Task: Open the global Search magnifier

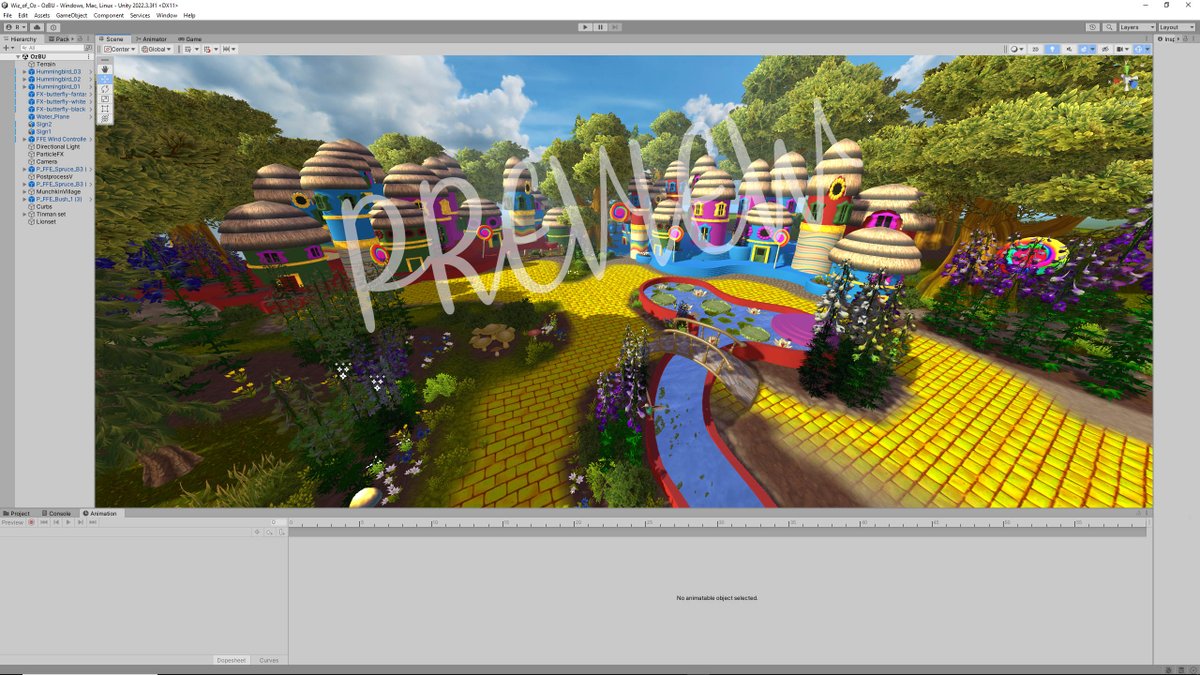Action: pos(1109,27)
